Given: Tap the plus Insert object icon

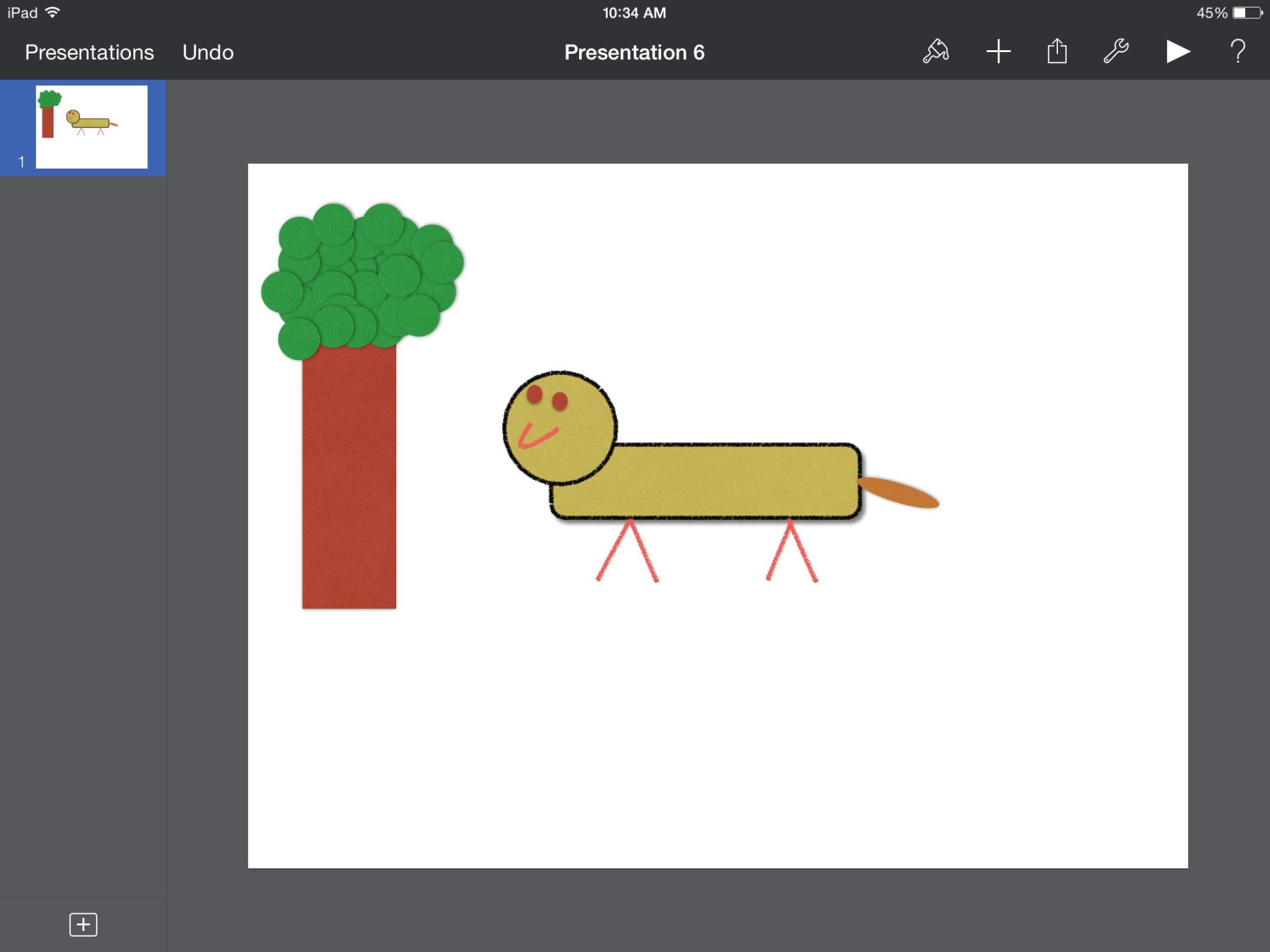Looking at the screenshot, I should point(998,51).
